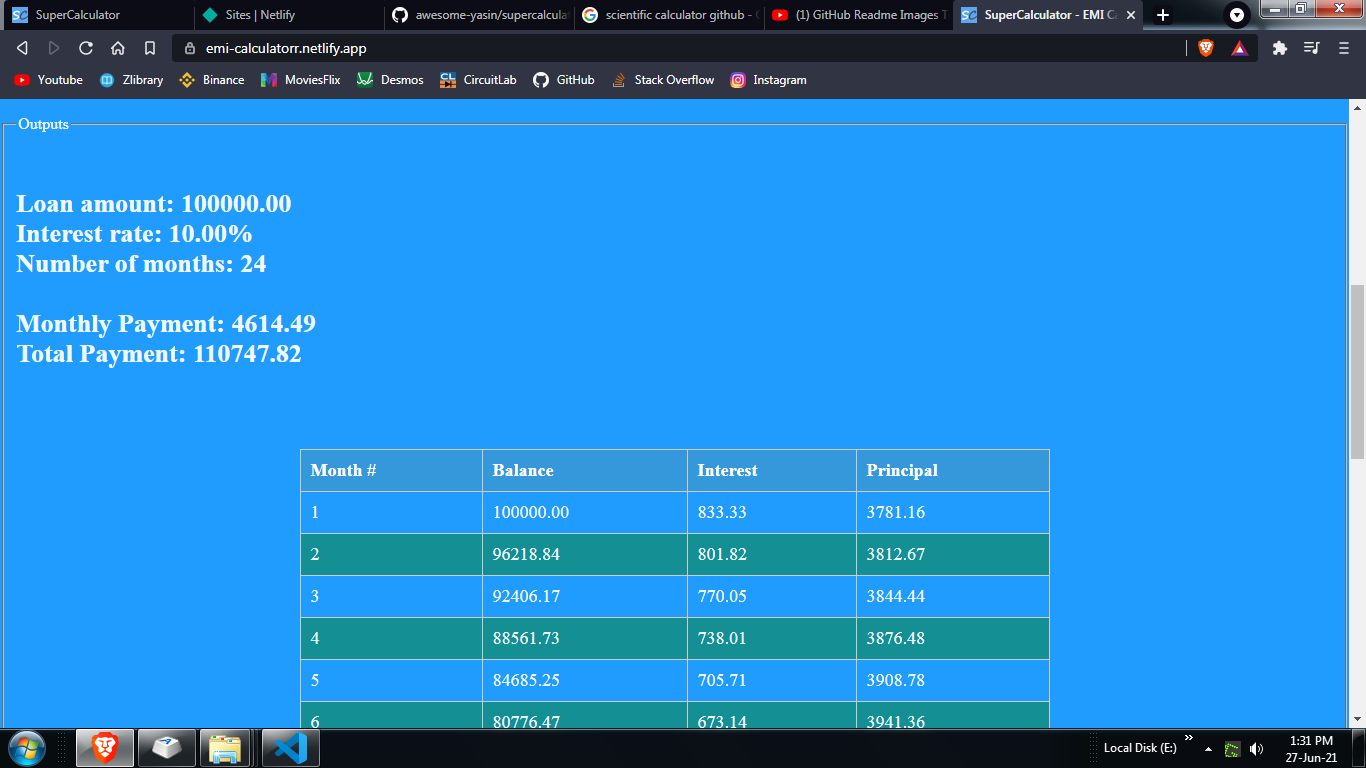Open the Brave Shields lion icon

1206,48
